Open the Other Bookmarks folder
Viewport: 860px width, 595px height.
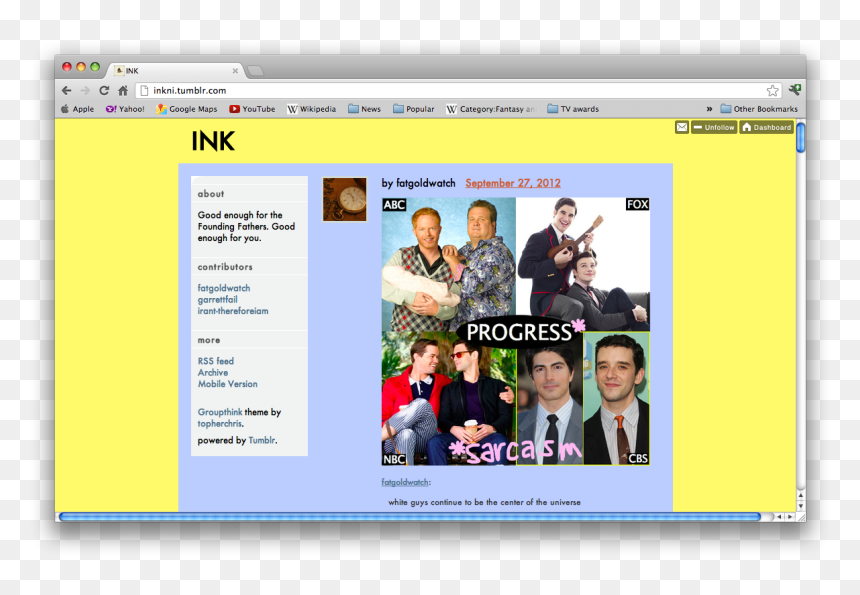tap(759, 109)
